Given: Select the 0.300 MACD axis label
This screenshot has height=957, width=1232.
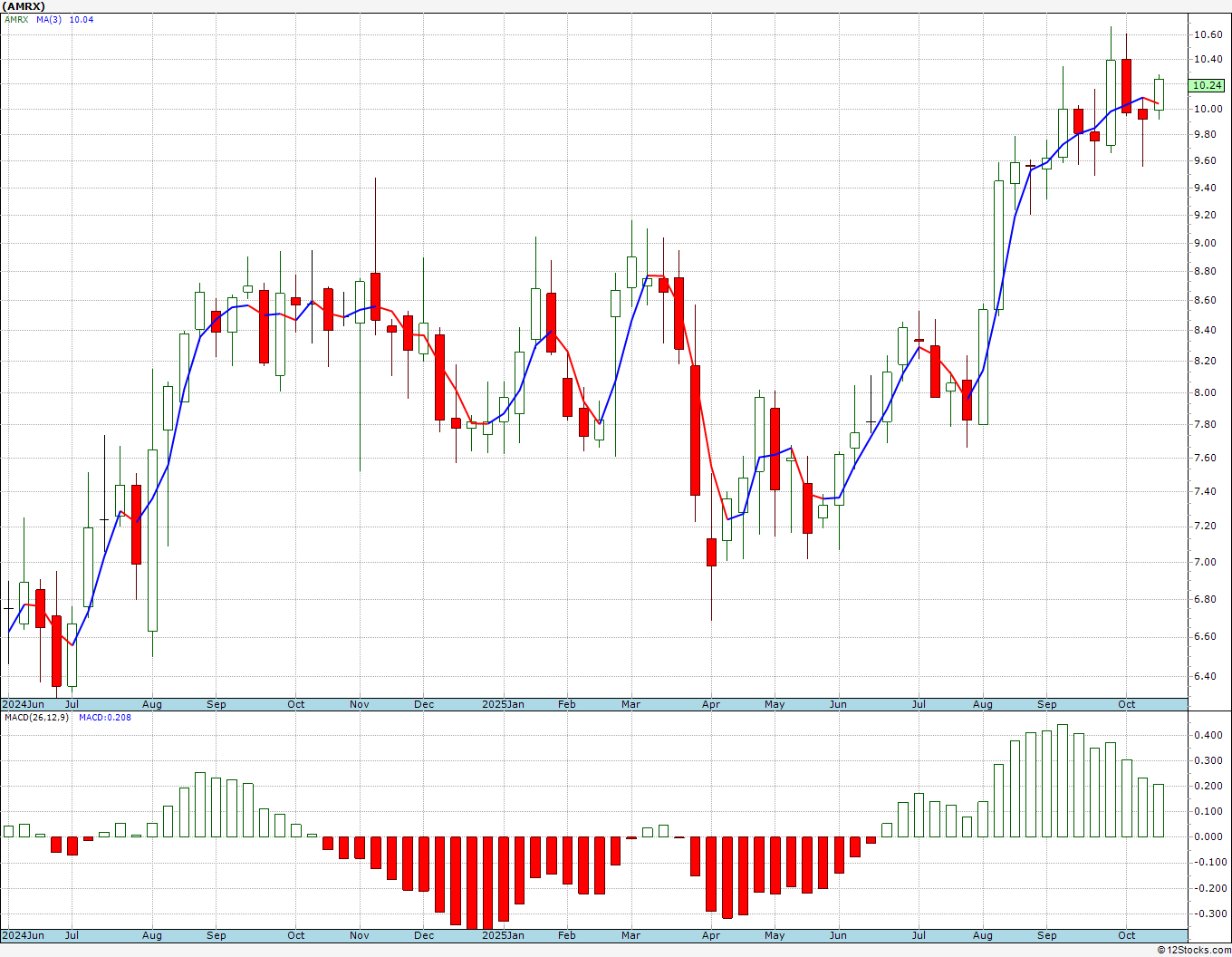Looking at the screenshot, I should pos(1209,760).
